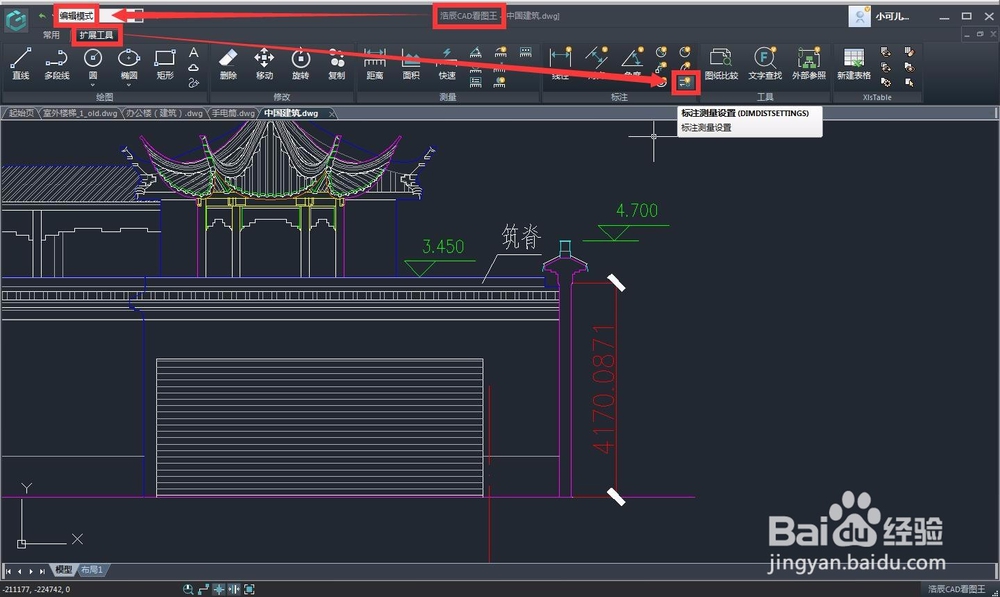Toggle full screen display in status bar
1000x597 pixels.
(x=249, y=589)
